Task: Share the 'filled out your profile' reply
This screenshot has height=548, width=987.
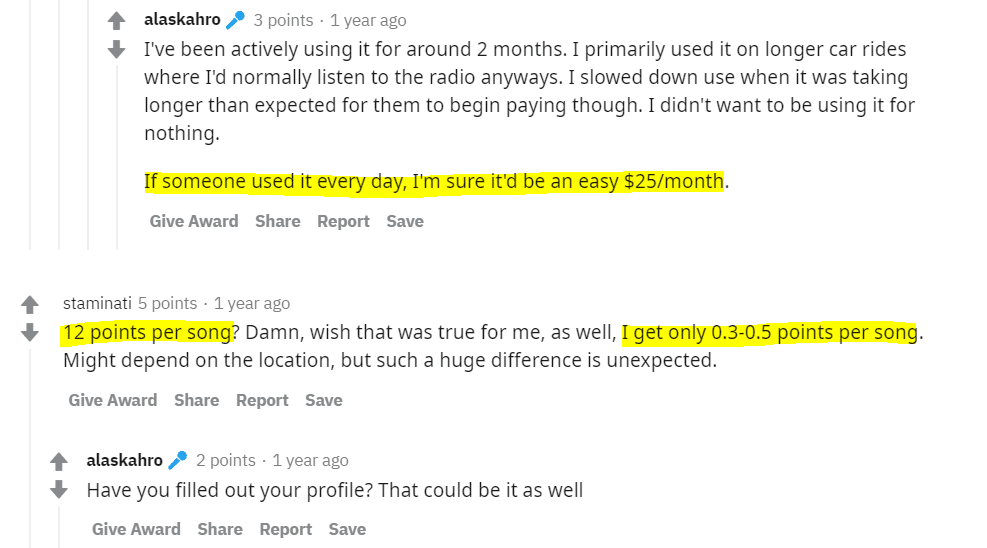Action: tap(220, 529)
